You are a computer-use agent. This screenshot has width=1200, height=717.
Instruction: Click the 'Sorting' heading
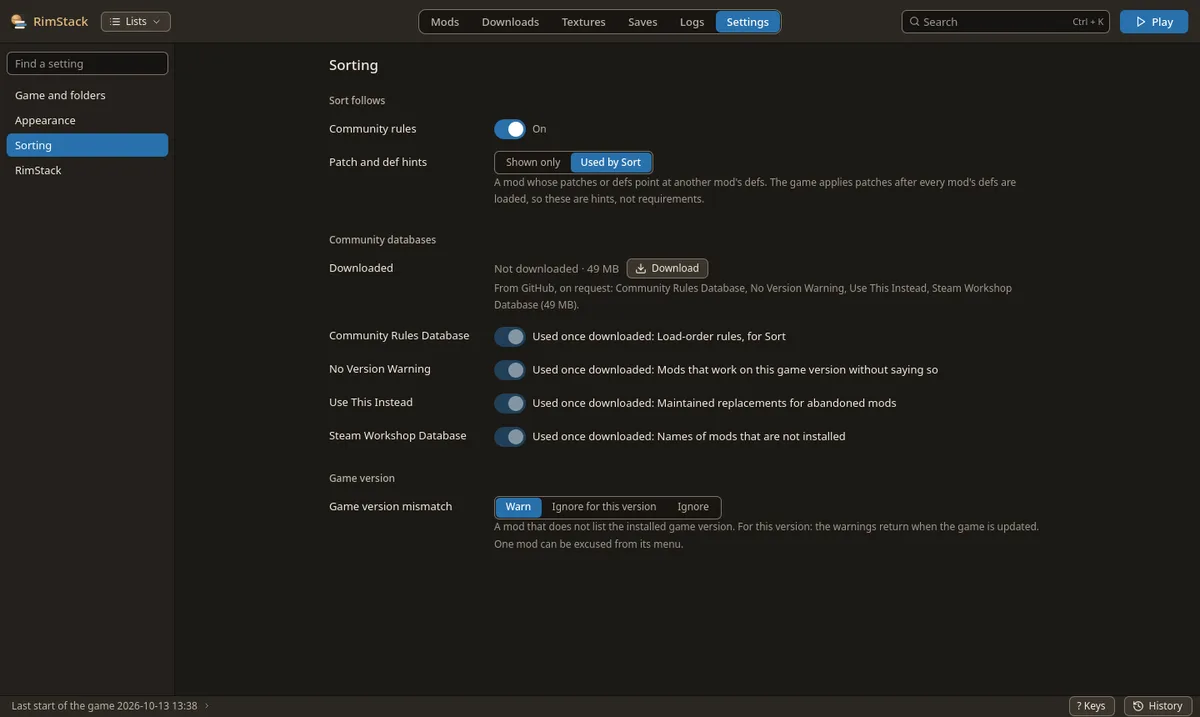click(x=354, y=65)
